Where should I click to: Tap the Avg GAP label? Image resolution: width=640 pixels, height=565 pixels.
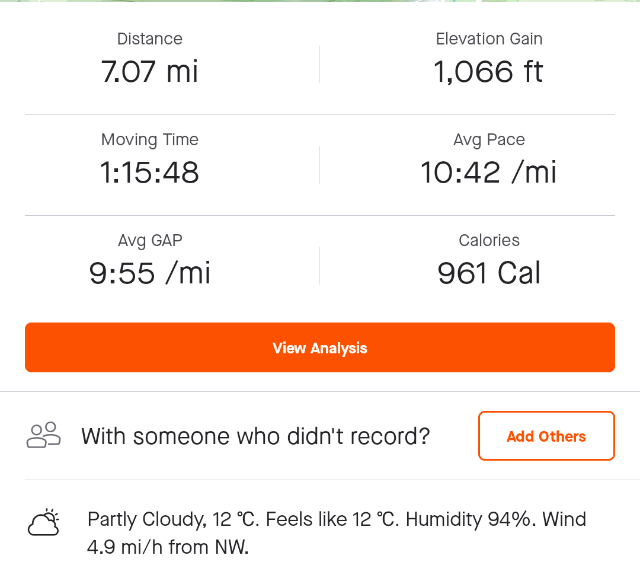(x=150, y=240)
